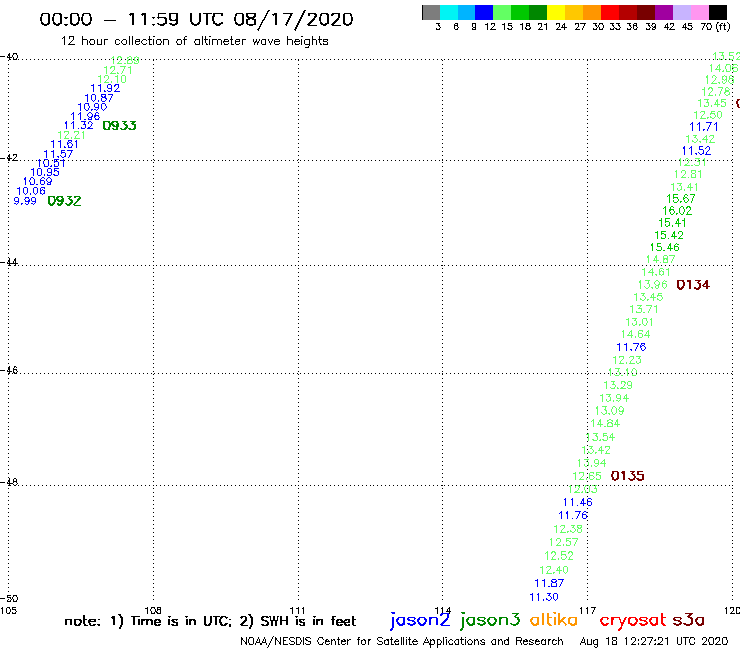The width and height of the screenshot is (740, 650).
Task: Click the 11.52 blue wave height value
Action: pos(696,151)
